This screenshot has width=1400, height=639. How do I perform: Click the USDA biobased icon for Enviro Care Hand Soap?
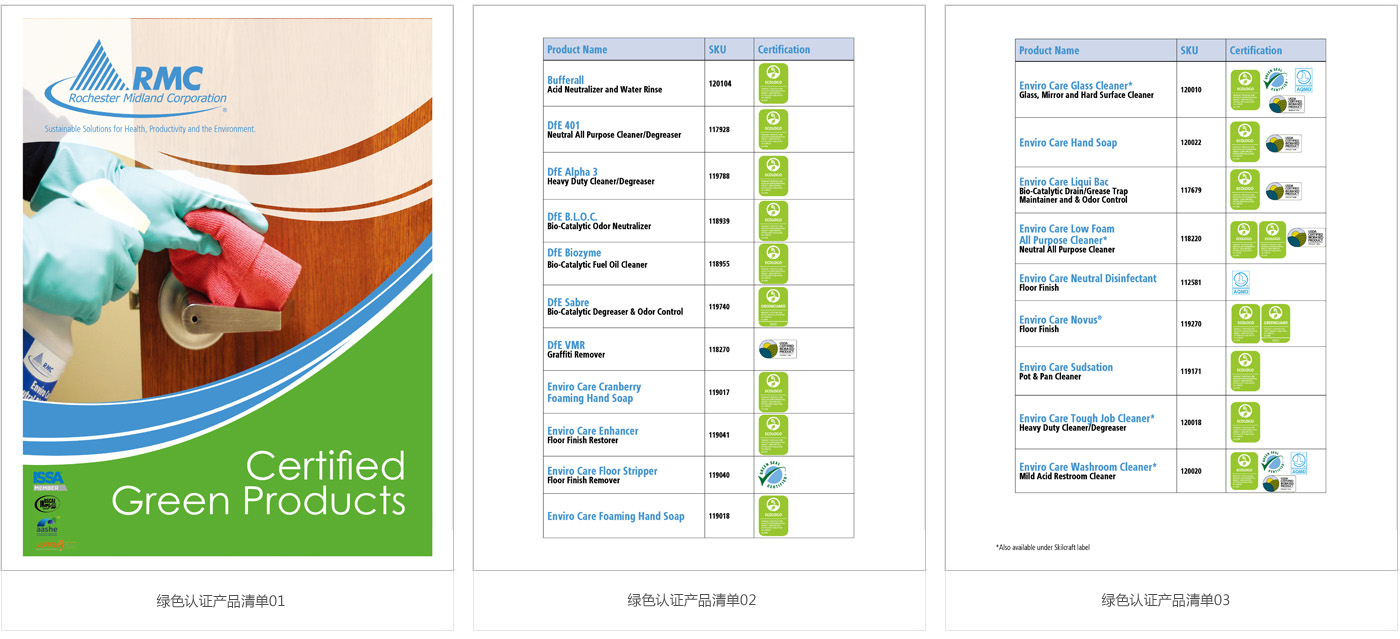[1282, 143]
